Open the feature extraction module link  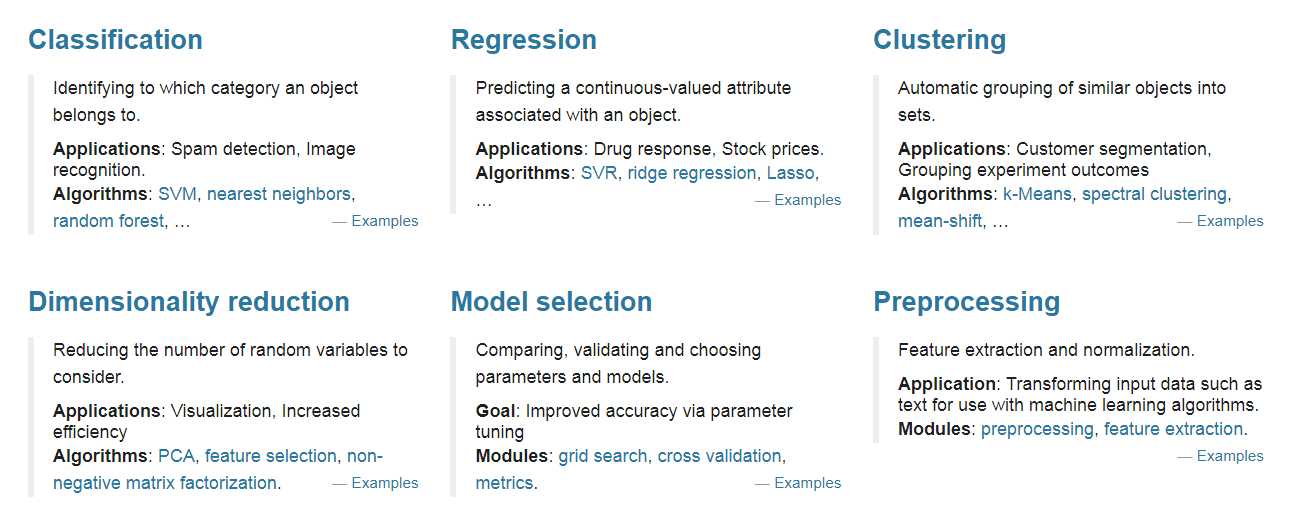coord(1174,429)
